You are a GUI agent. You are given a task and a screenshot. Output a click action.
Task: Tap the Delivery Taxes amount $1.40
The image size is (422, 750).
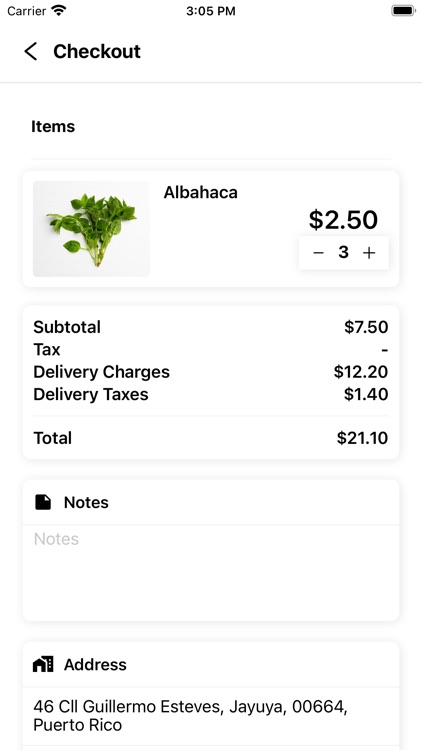pos(366,395)
